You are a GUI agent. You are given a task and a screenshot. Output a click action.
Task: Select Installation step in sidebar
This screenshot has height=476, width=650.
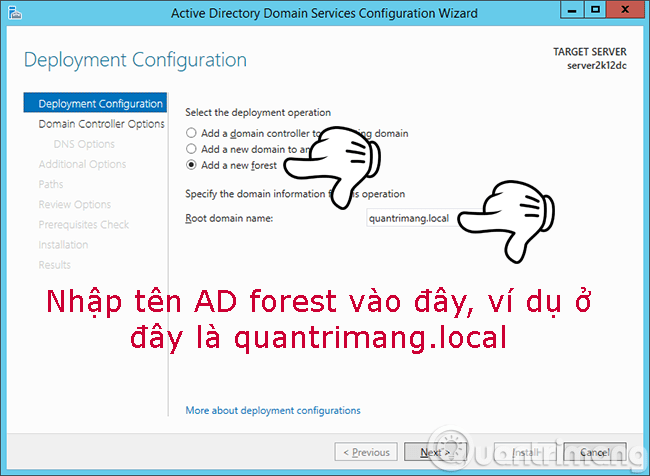point(63,245)
